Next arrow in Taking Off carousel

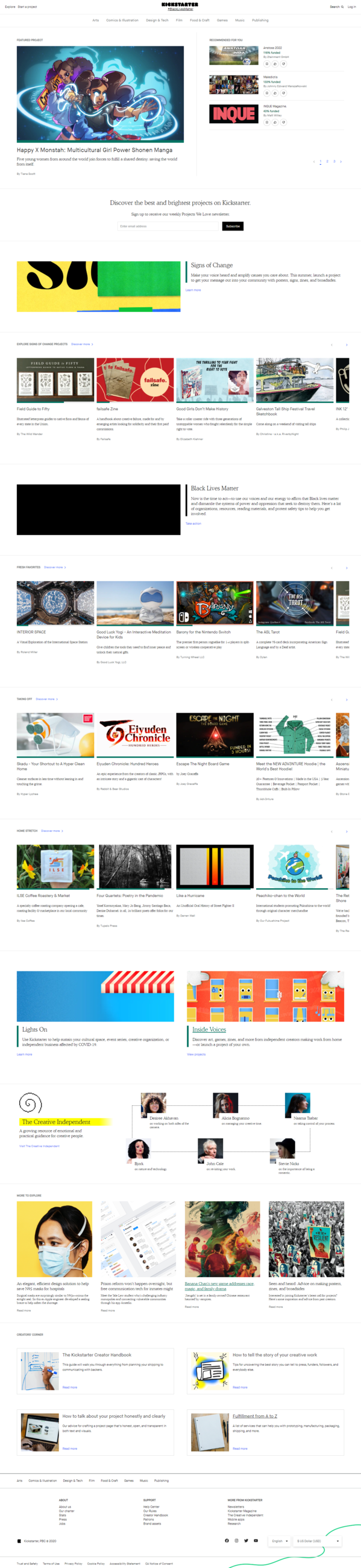click(x=347, y=699)
